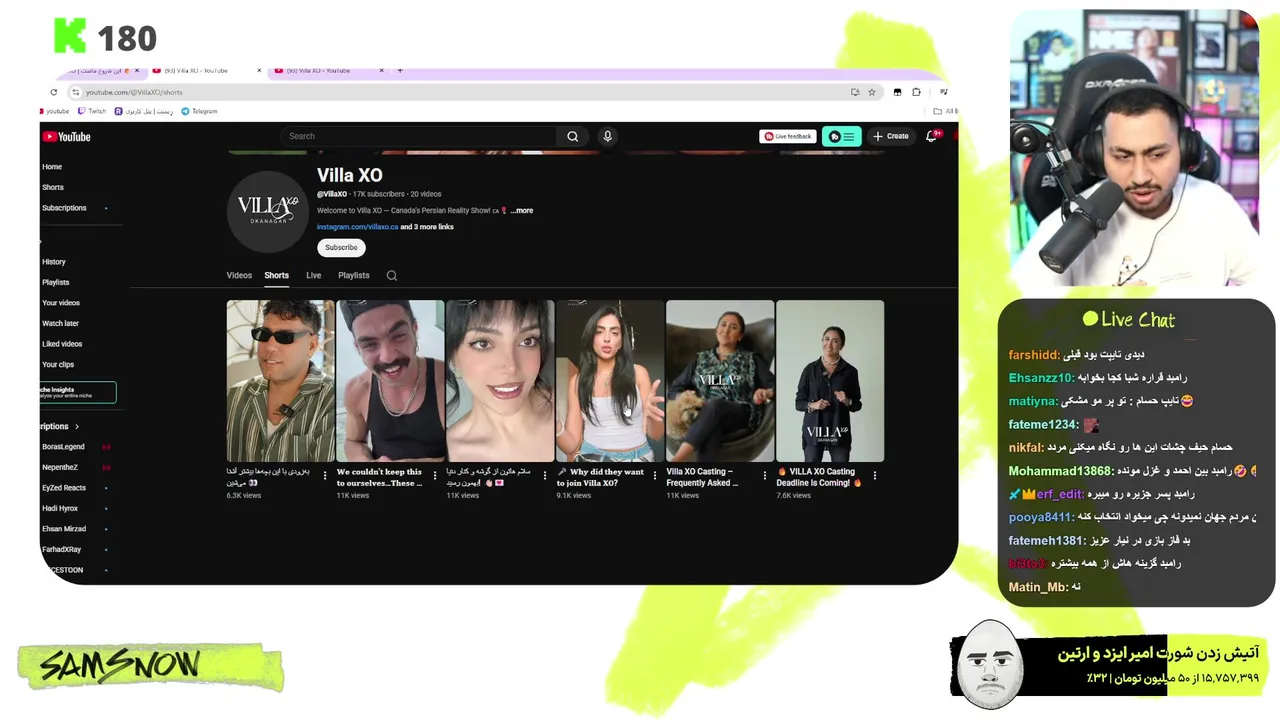The height and width of the screenshot is (720, 1280).
Task: Close the second Villa XO browser tab
Action: [x=259, y=71]
